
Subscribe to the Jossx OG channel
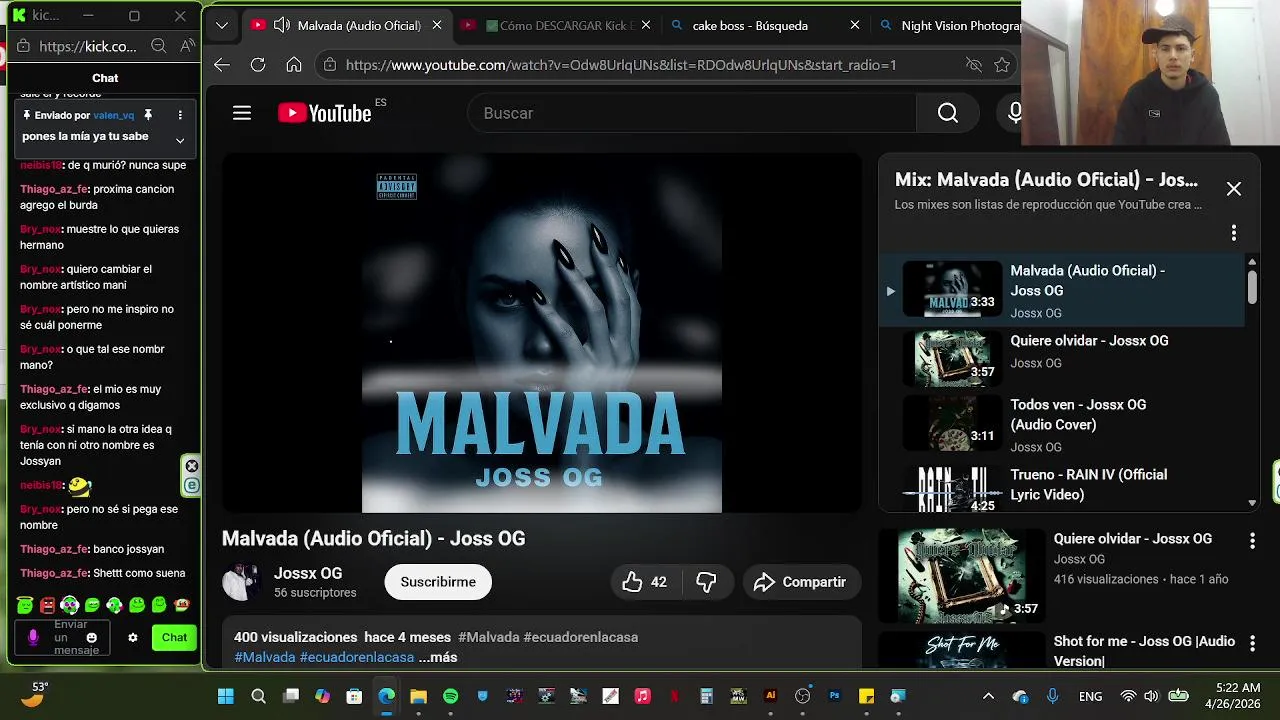pyautogui.click(x=438, y=582)
